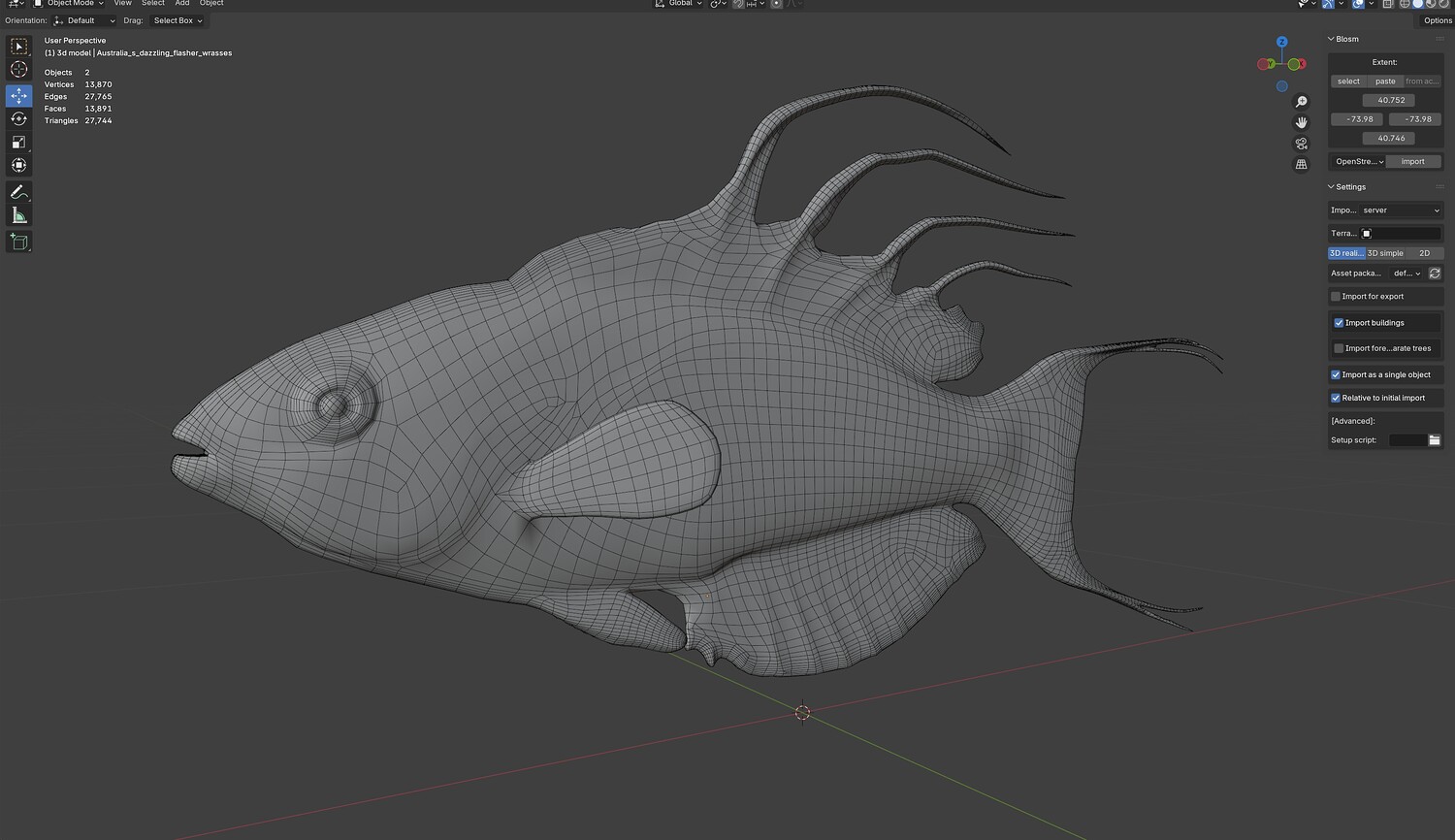Choose the Annotate pencil tool

coord(18,192)
